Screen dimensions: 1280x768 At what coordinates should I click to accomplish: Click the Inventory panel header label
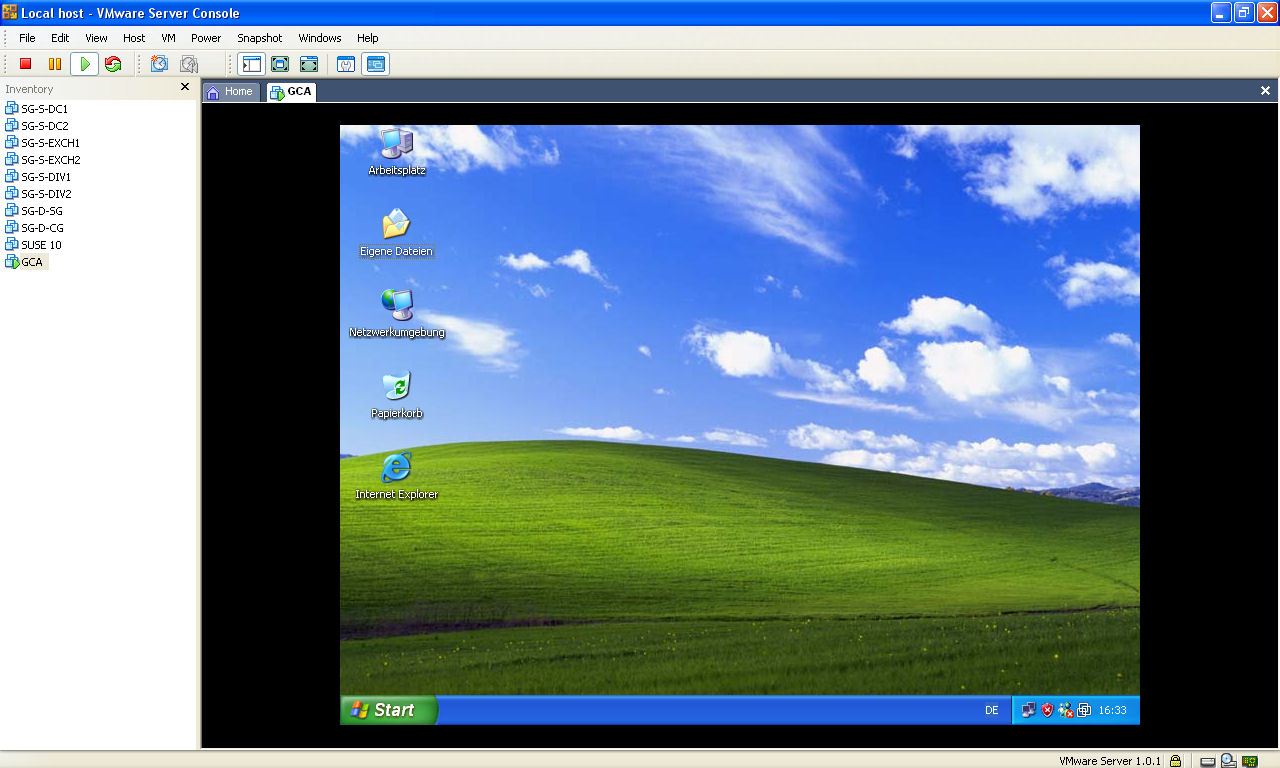point(29,89)
